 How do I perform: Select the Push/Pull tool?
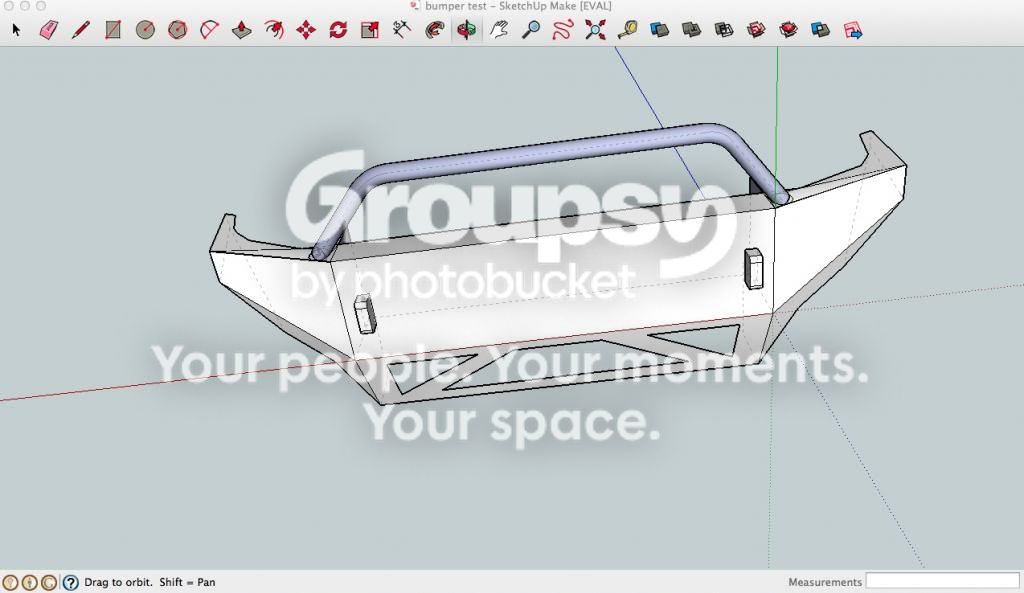tap(242, 30)
